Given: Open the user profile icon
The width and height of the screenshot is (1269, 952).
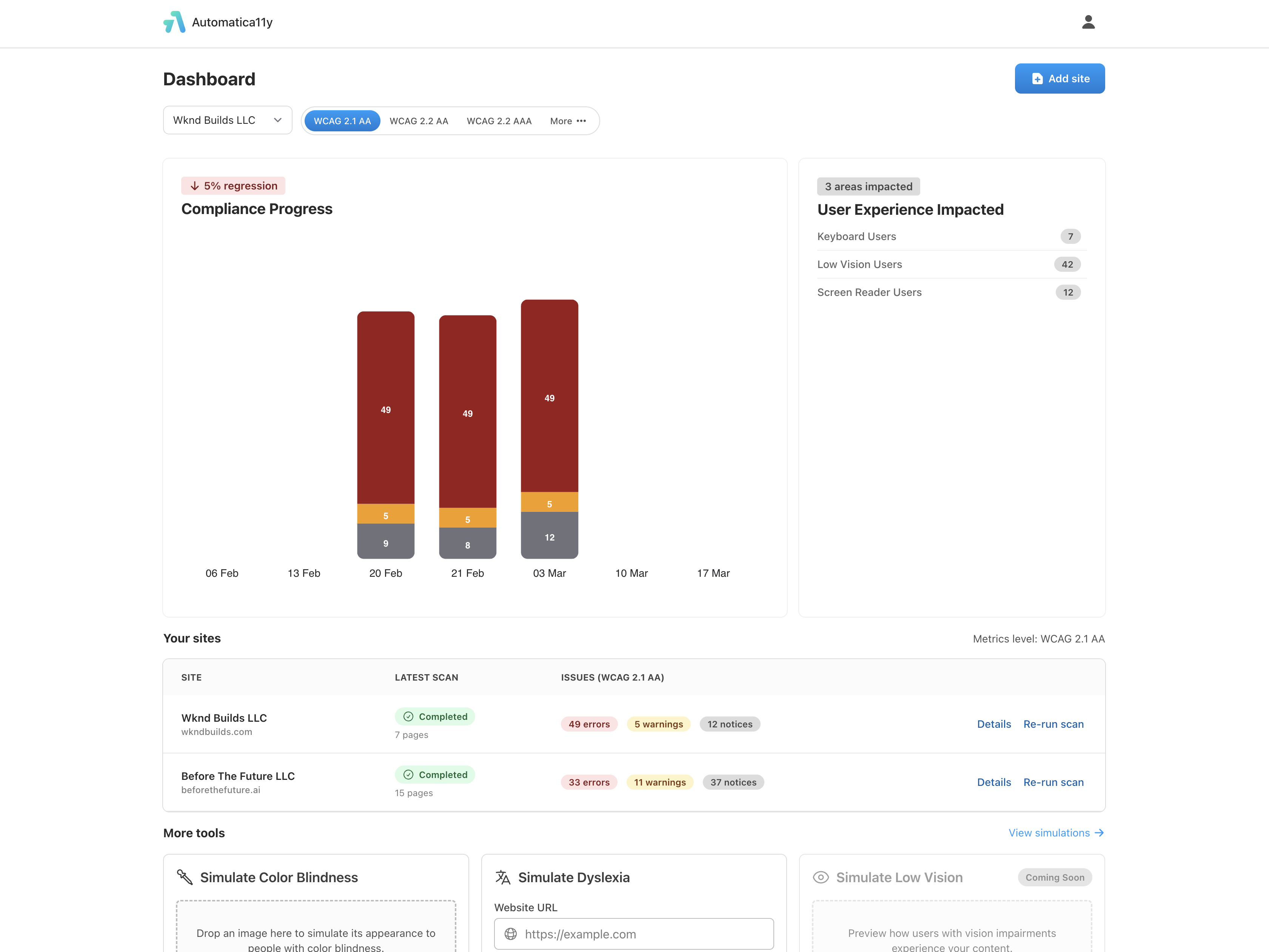Looking at the screenshot, I should coord(1088,22).
